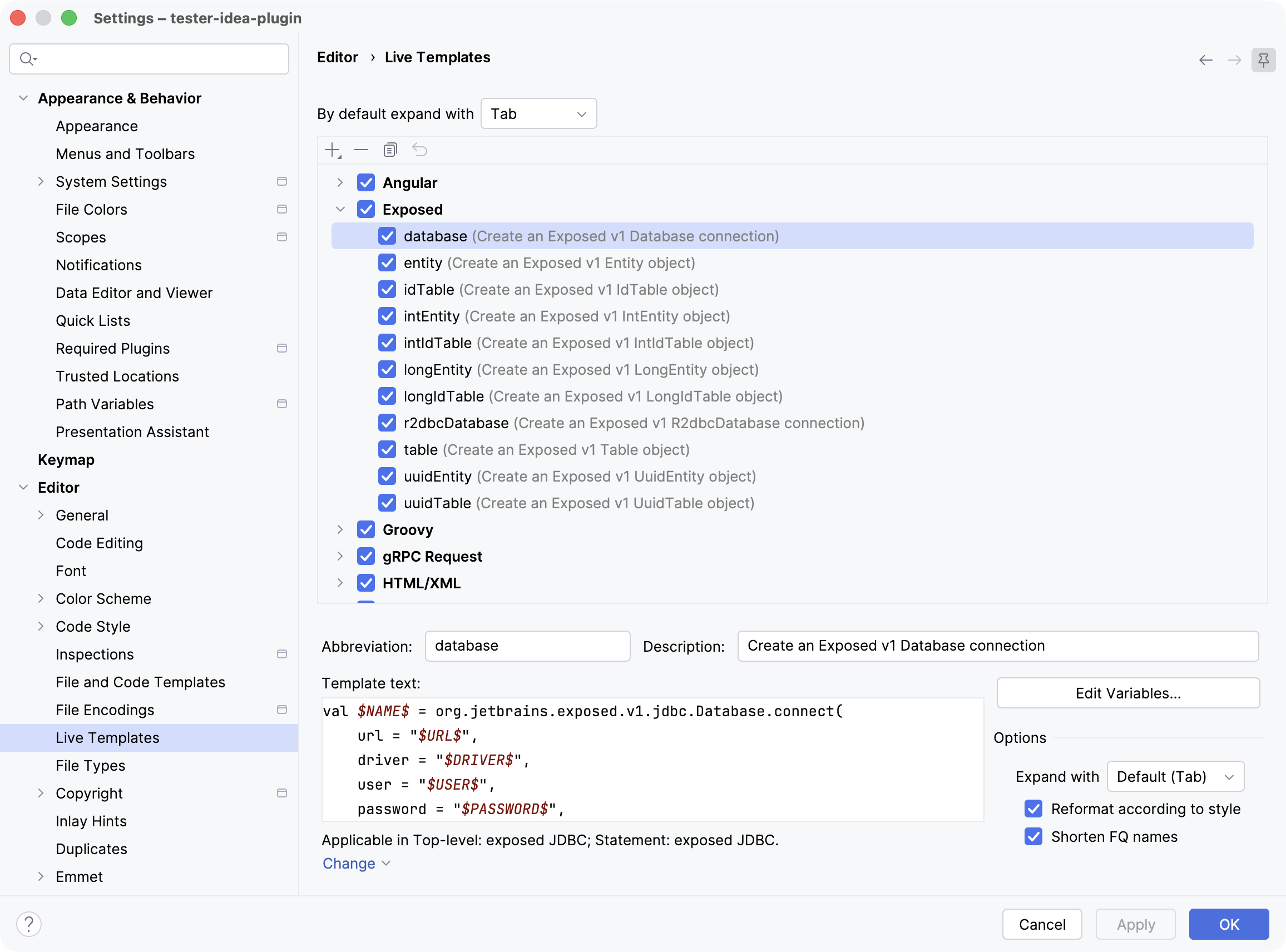Expand the HTML/XML template group
1286x952 pixels.
340,583
